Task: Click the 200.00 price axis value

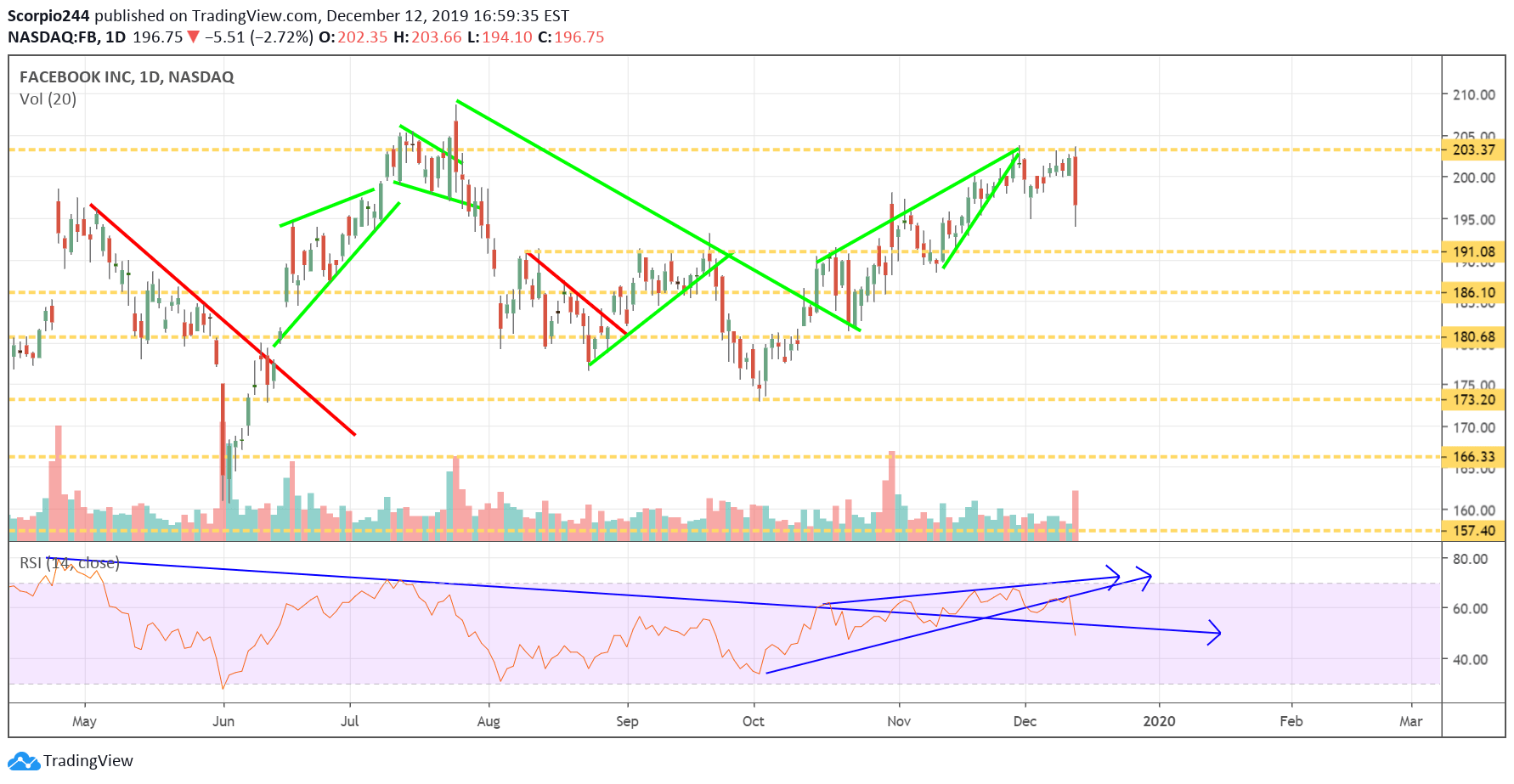Action: (1473, 178)
